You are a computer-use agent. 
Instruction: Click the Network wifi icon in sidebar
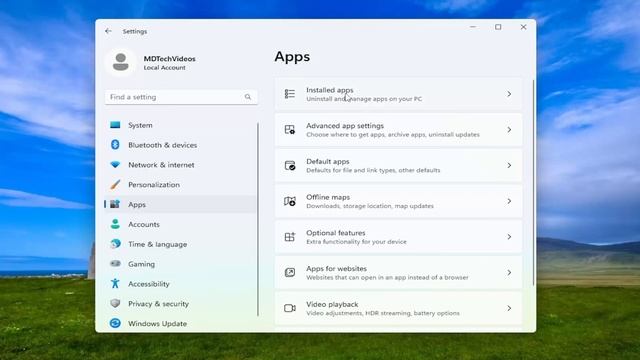point(115,164)
